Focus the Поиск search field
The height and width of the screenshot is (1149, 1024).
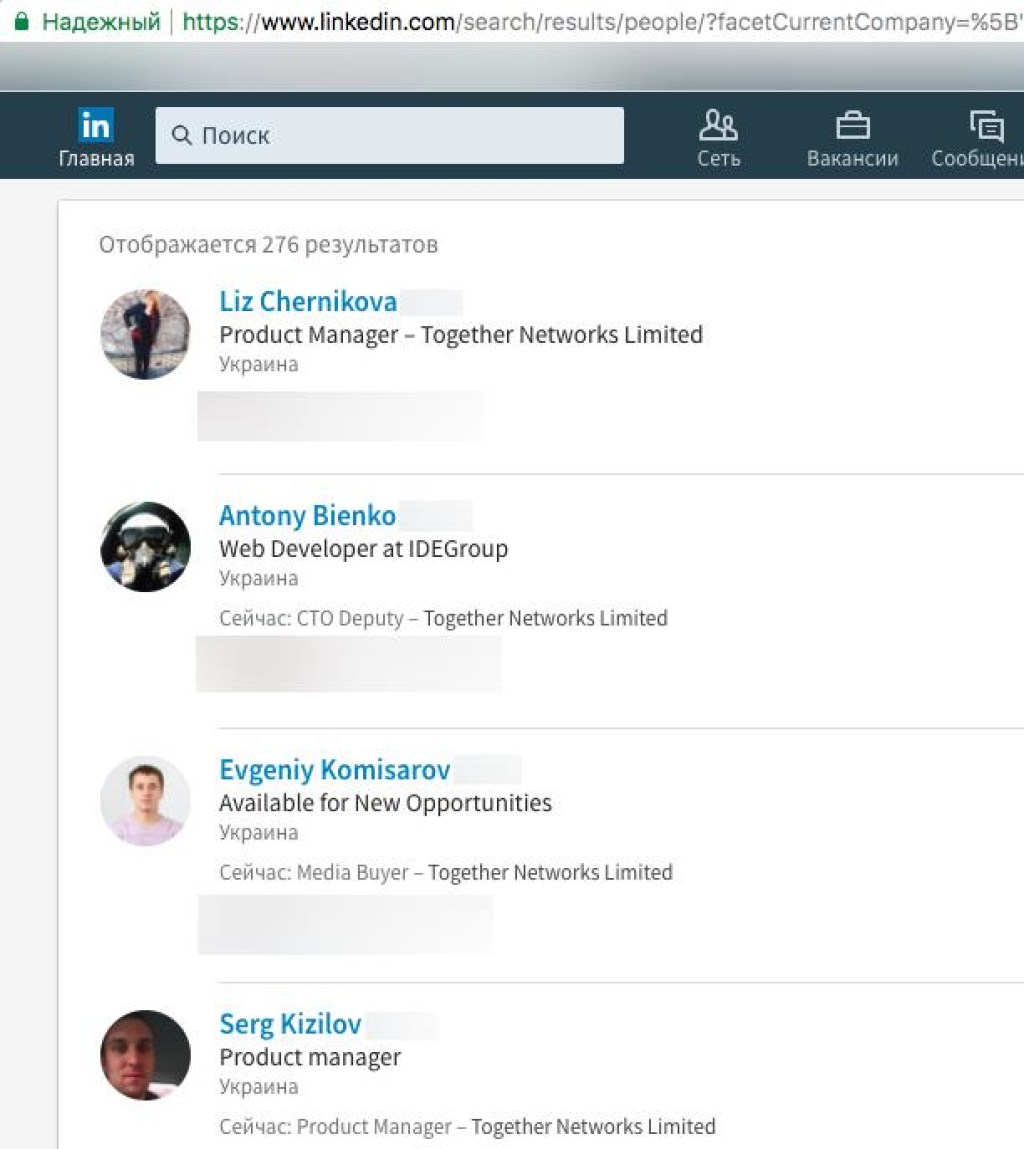389,136
